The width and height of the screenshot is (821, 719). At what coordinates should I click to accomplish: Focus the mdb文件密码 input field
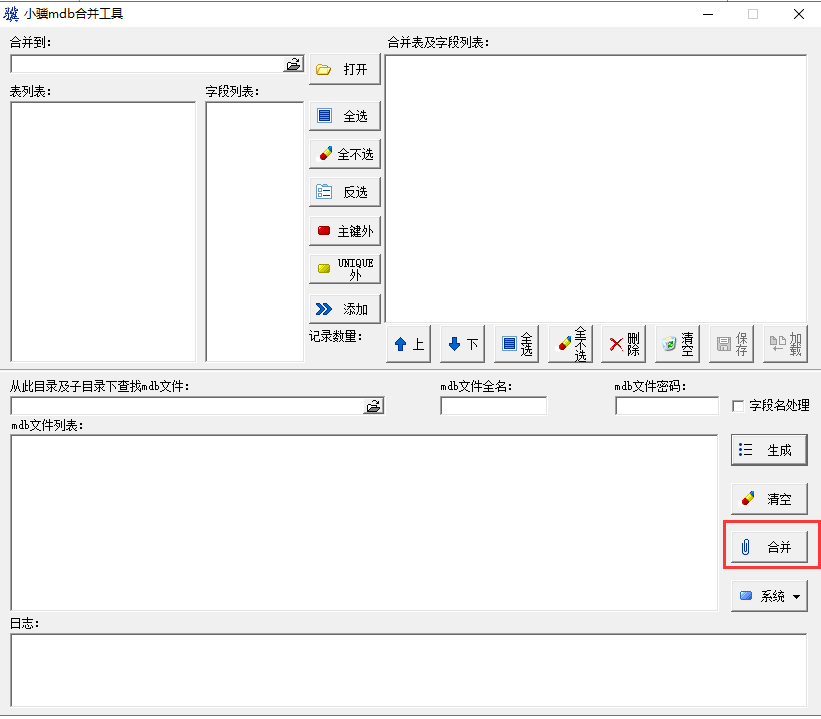(x=667, y=406)
